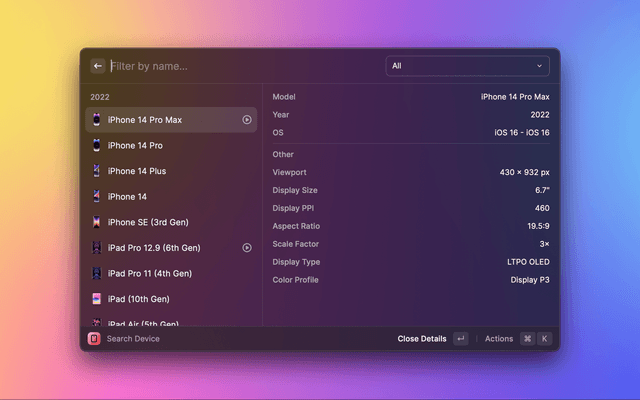Click the iPad (10th Gen) device icon
Screen dimensions: 640x400
(x=97, y=299)
